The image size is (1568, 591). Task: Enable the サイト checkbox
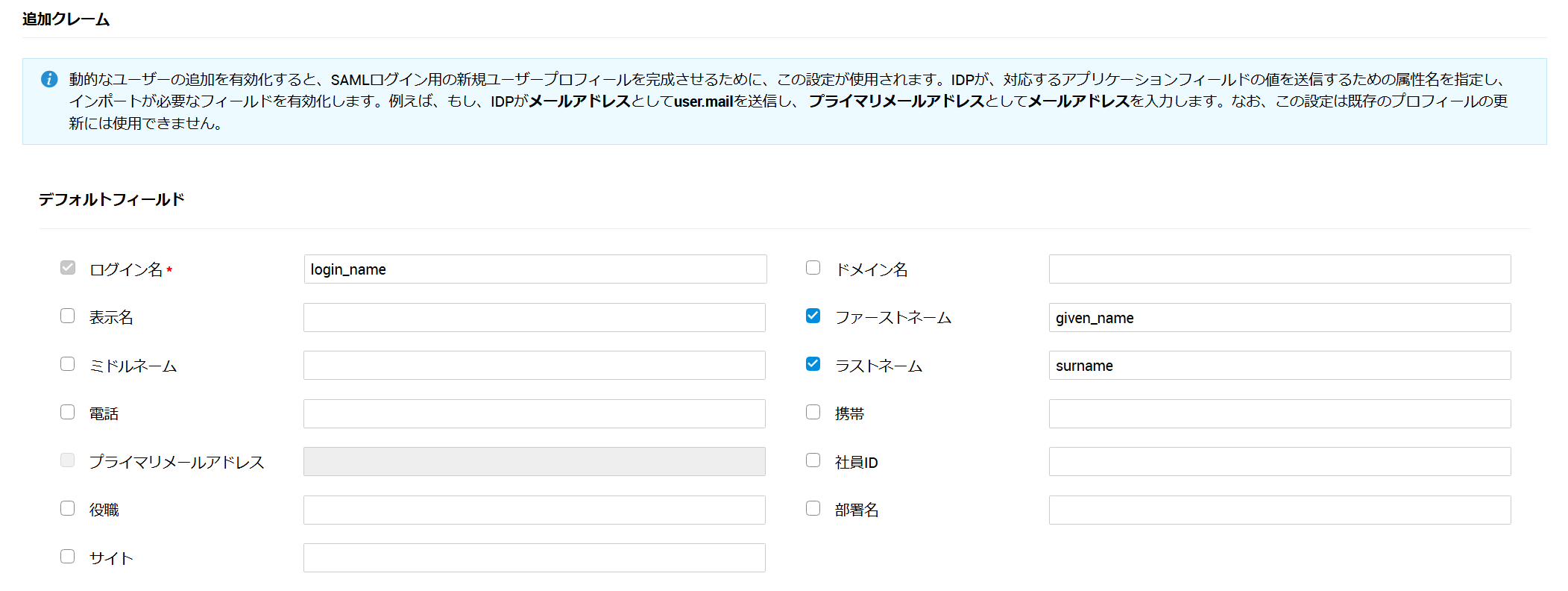pyautogui.click(x=68, y=557)
